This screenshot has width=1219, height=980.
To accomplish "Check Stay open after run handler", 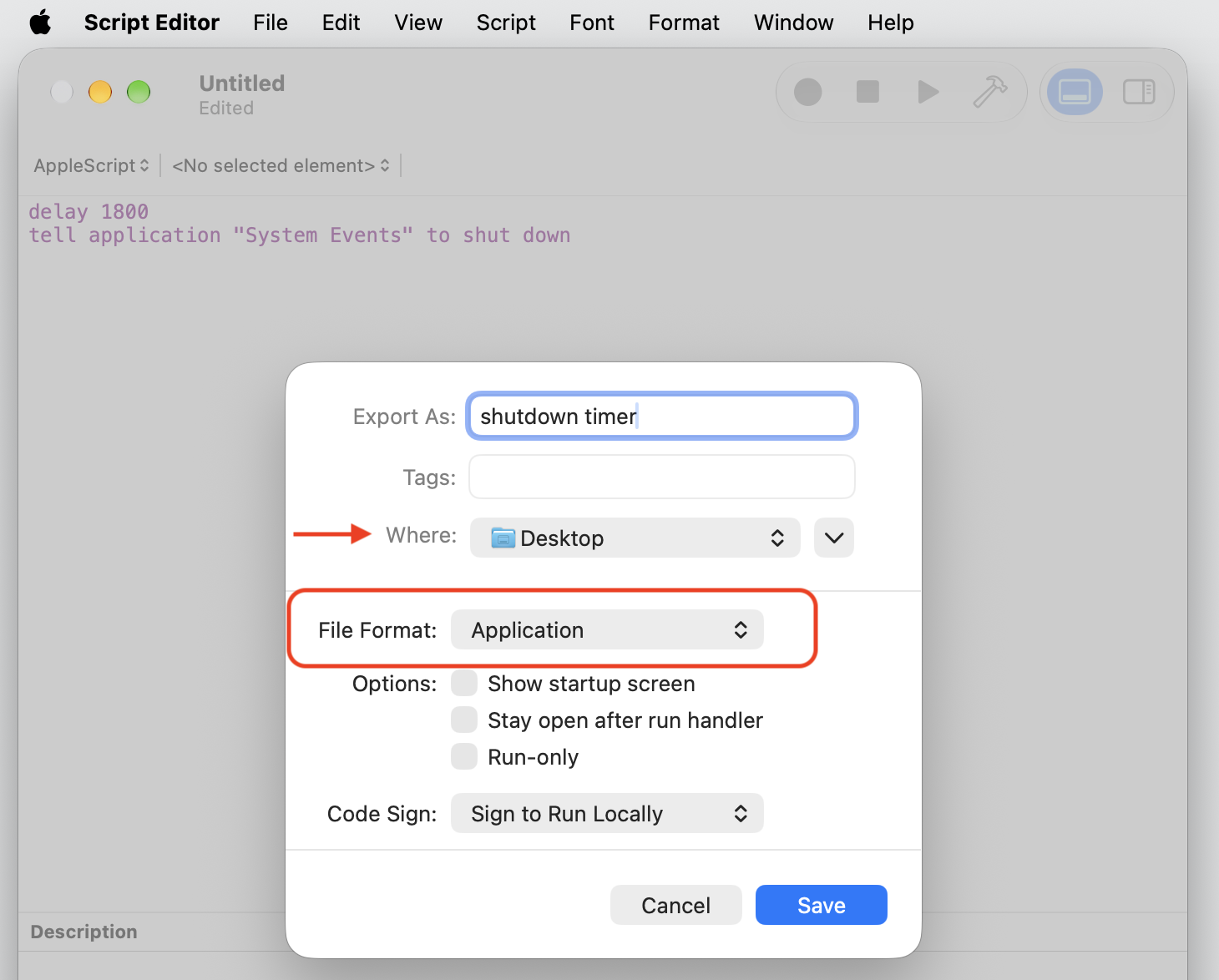I will 464,720.
